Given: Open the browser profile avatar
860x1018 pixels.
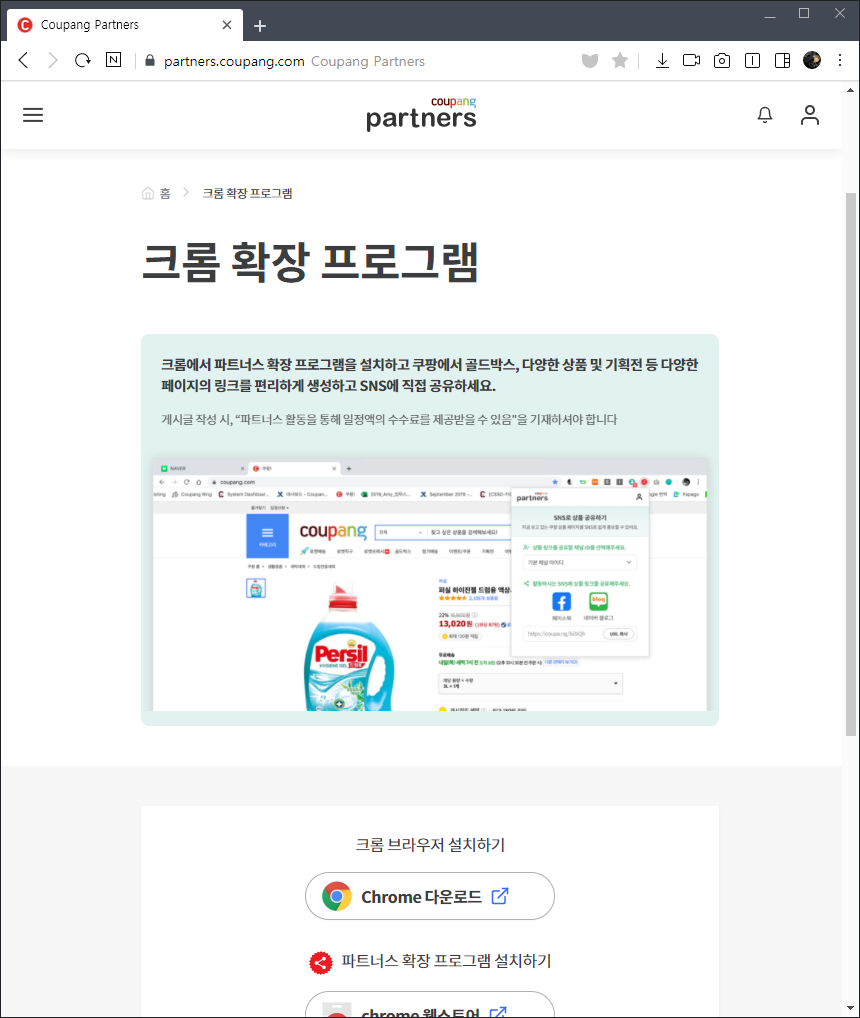Looking at the screenshot, I should point(812,60).
